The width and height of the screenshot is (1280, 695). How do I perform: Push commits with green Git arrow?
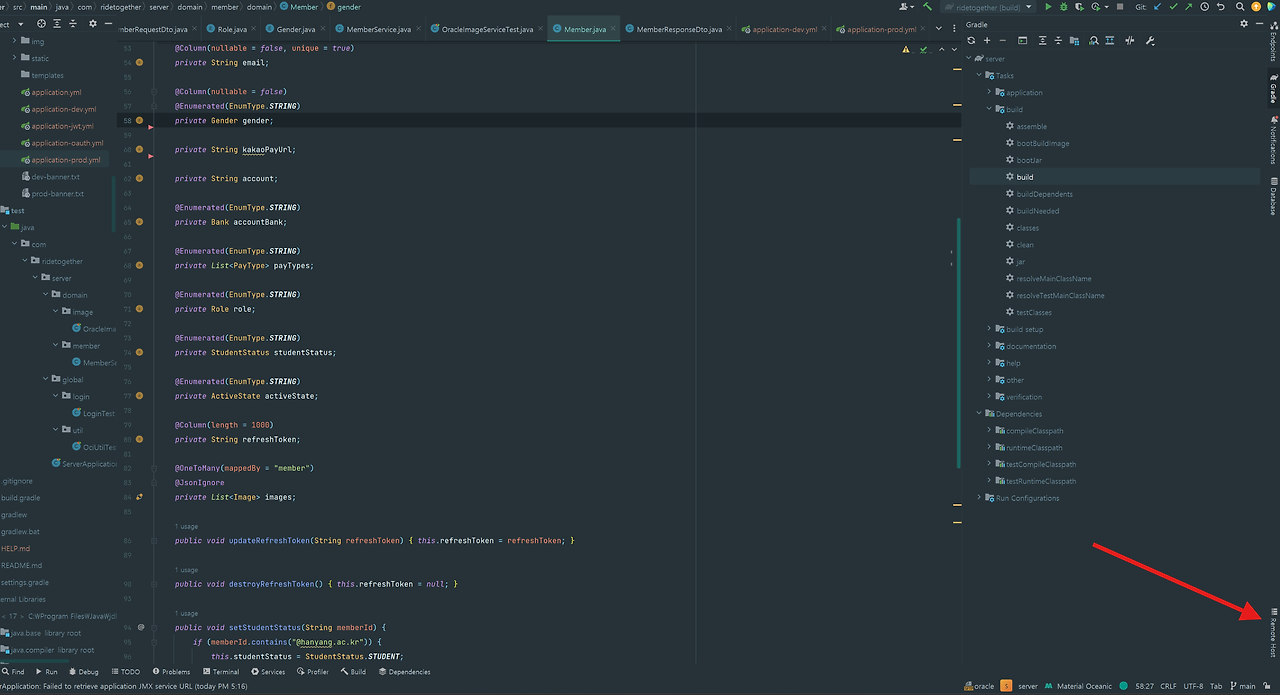pos(1189,6)
